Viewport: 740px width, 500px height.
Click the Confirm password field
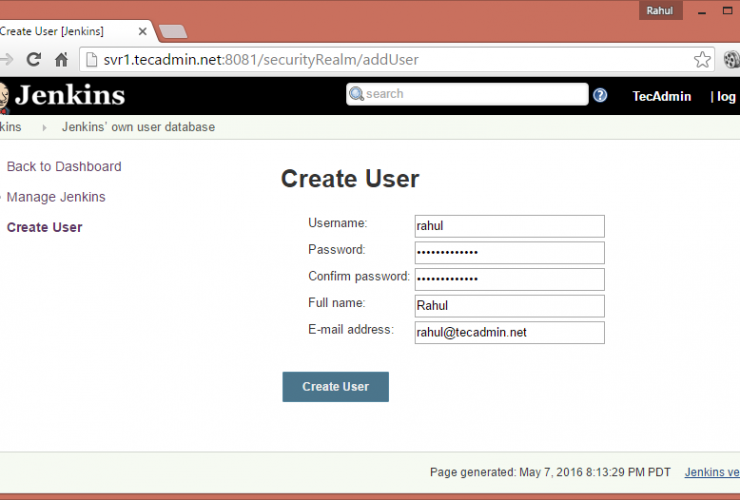[509, 279]
